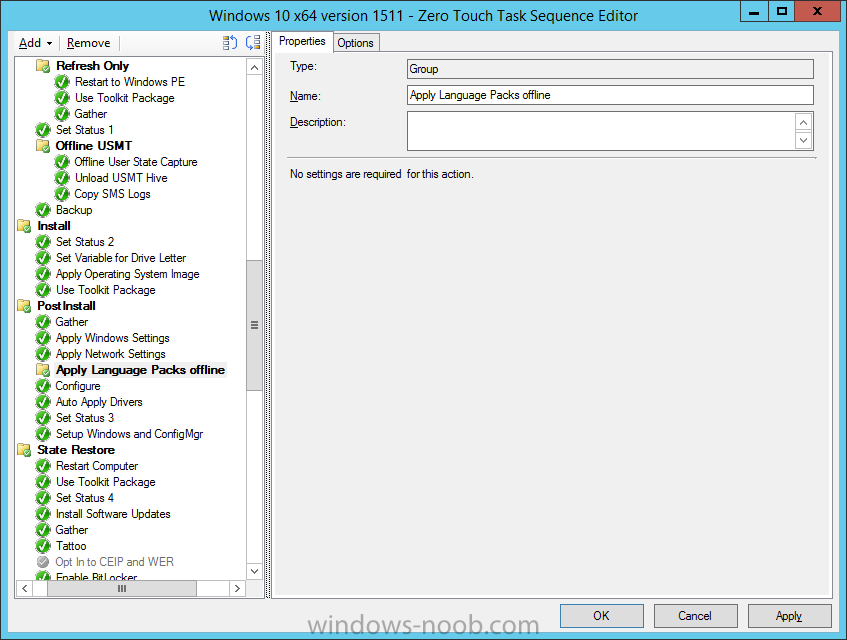Click the Remove toolbar button
The image size is (847, 640).
(89, 43)
